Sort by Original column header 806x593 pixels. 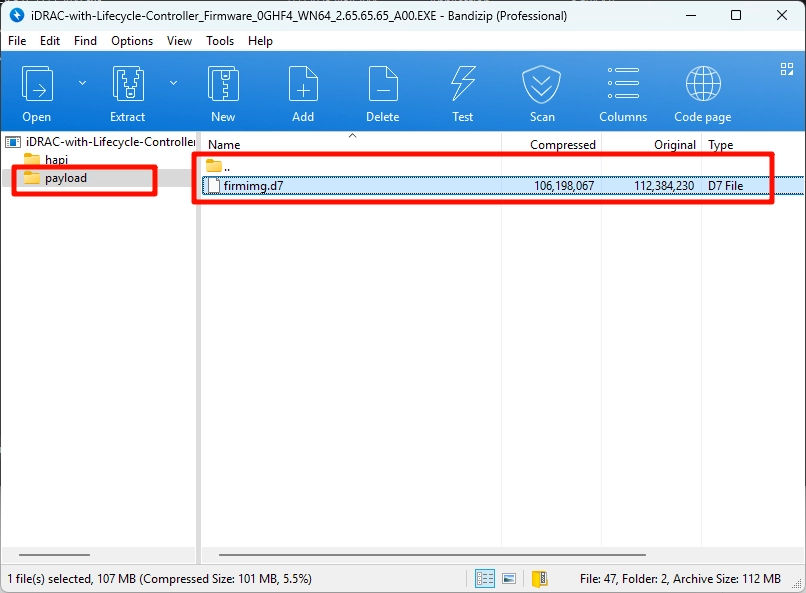pyautogui.click(x=674, y=145)
